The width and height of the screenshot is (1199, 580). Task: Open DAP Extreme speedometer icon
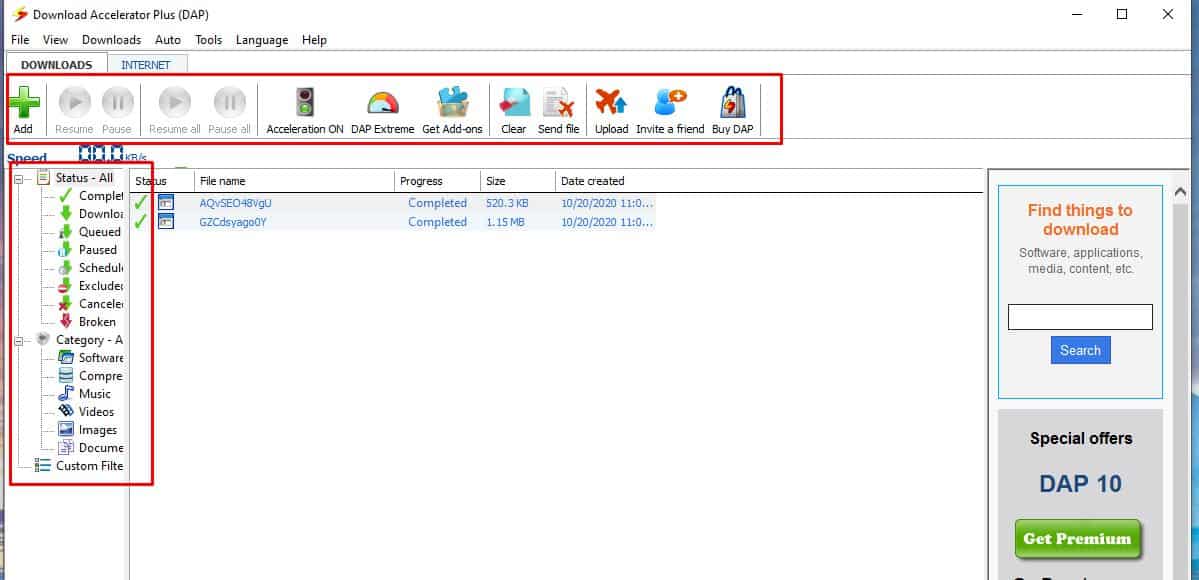(x=382, y=103)
